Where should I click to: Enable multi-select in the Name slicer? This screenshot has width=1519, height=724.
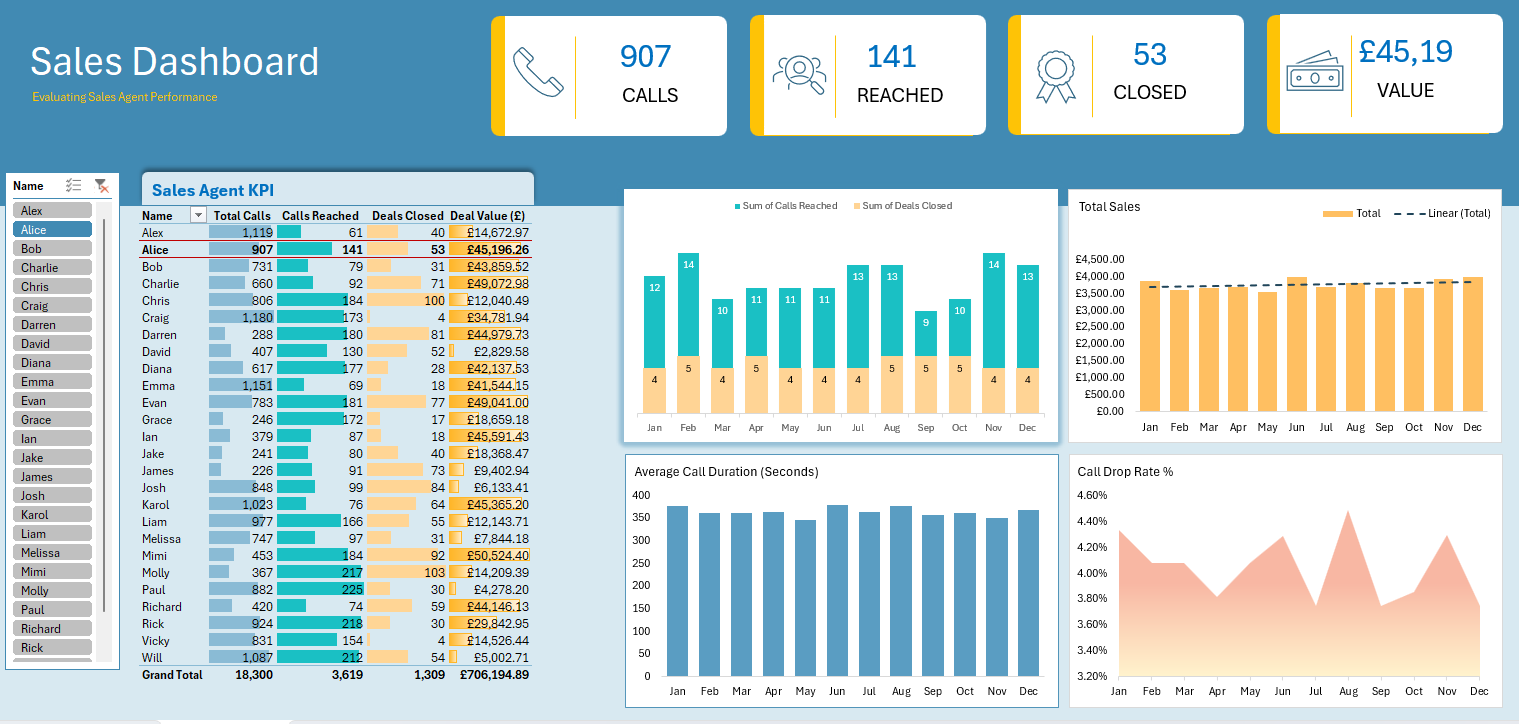(73, 186)
